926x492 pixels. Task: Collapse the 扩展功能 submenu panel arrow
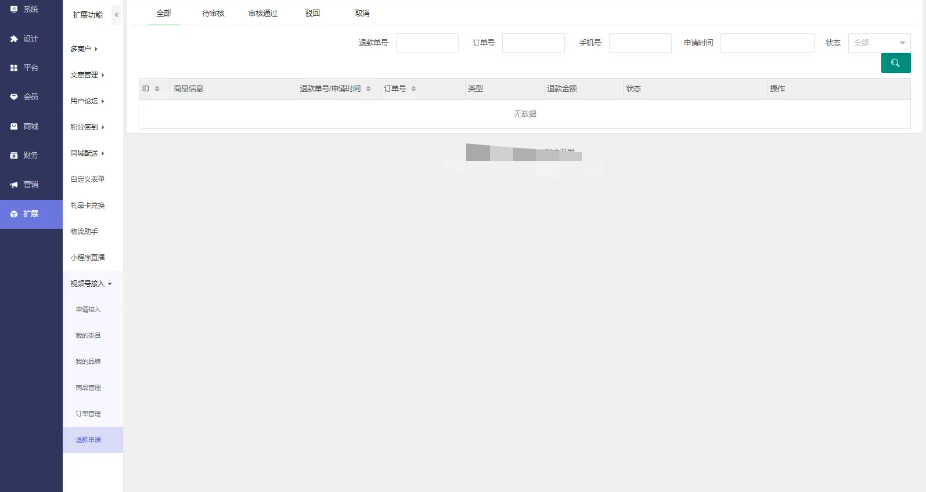point(116,14)
